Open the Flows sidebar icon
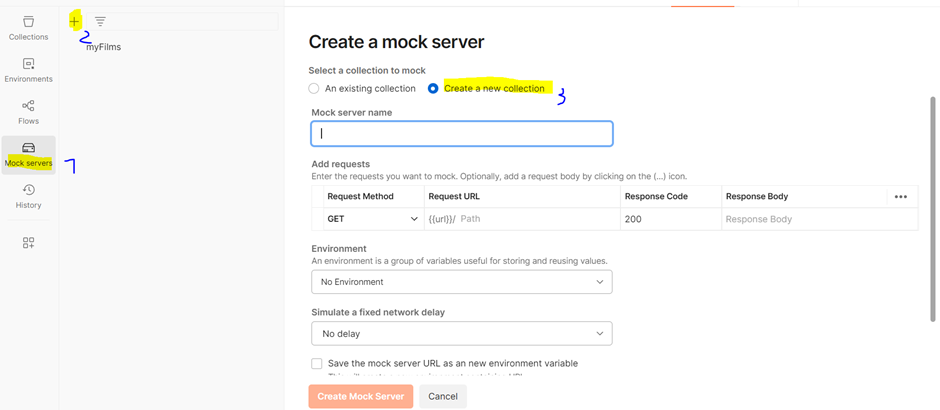 [28, 111]
